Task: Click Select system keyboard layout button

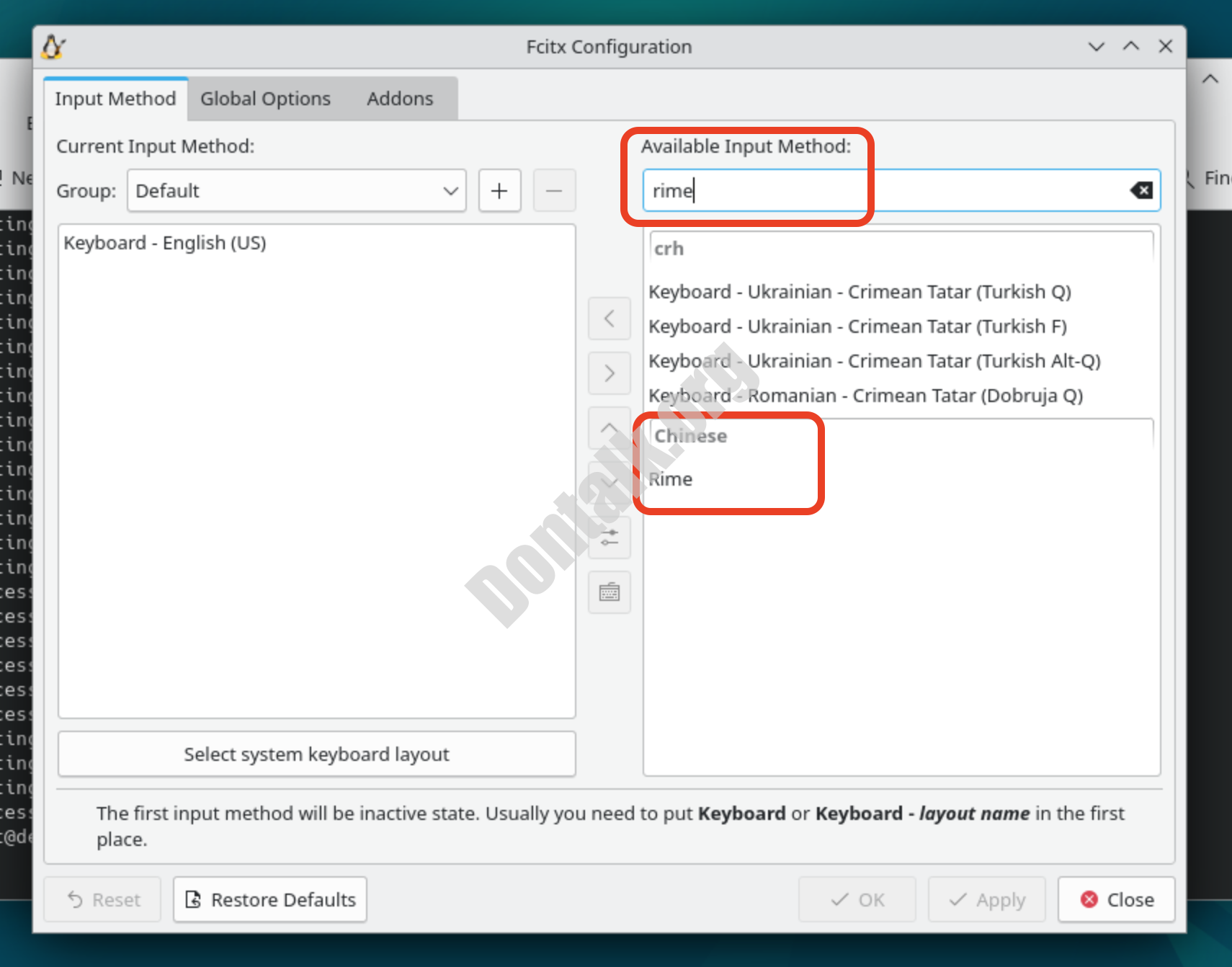Action: (316, 754)
